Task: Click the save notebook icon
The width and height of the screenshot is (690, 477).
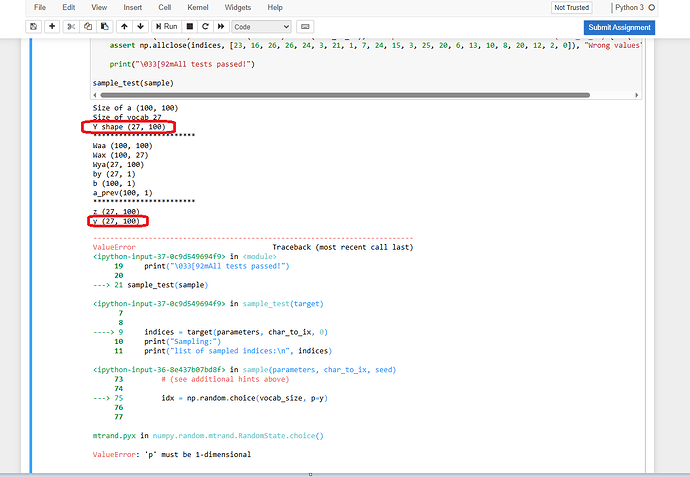Action: [x=34, y=26]
